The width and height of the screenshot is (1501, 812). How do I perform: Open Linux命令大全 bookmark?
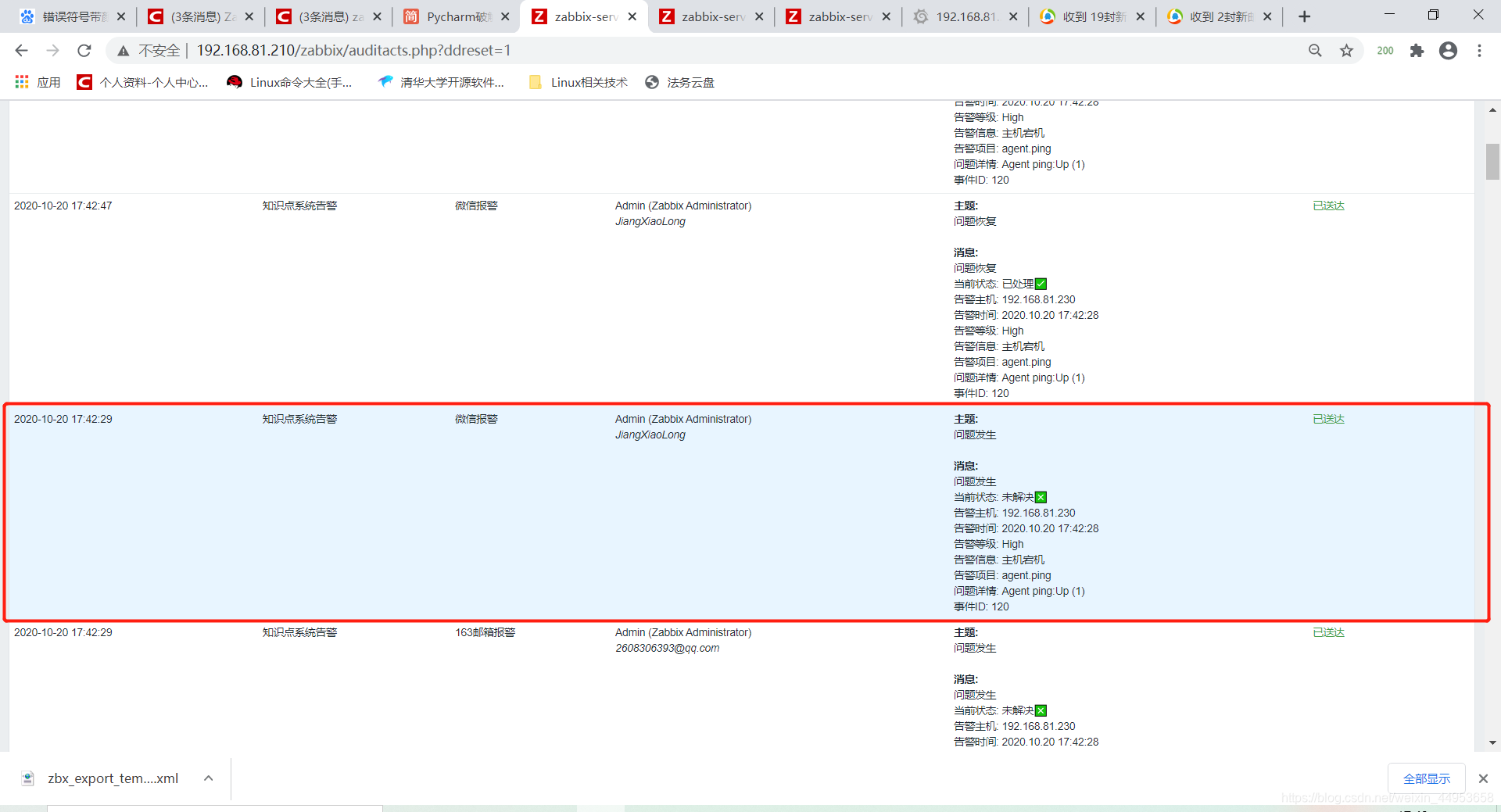(x=289, y=82)
